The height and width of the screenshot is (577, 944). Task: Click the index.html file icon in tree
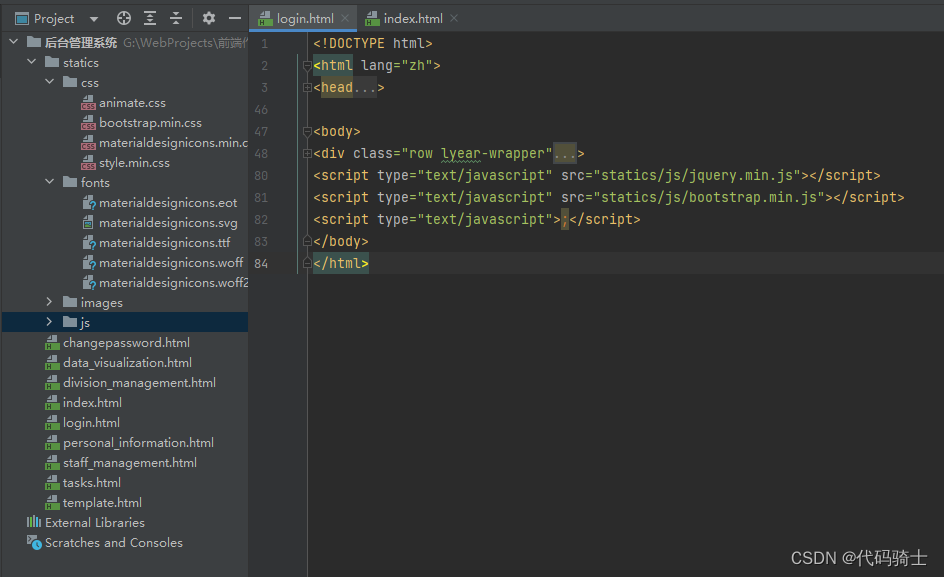pyautogui.click(x=52, y=402)
